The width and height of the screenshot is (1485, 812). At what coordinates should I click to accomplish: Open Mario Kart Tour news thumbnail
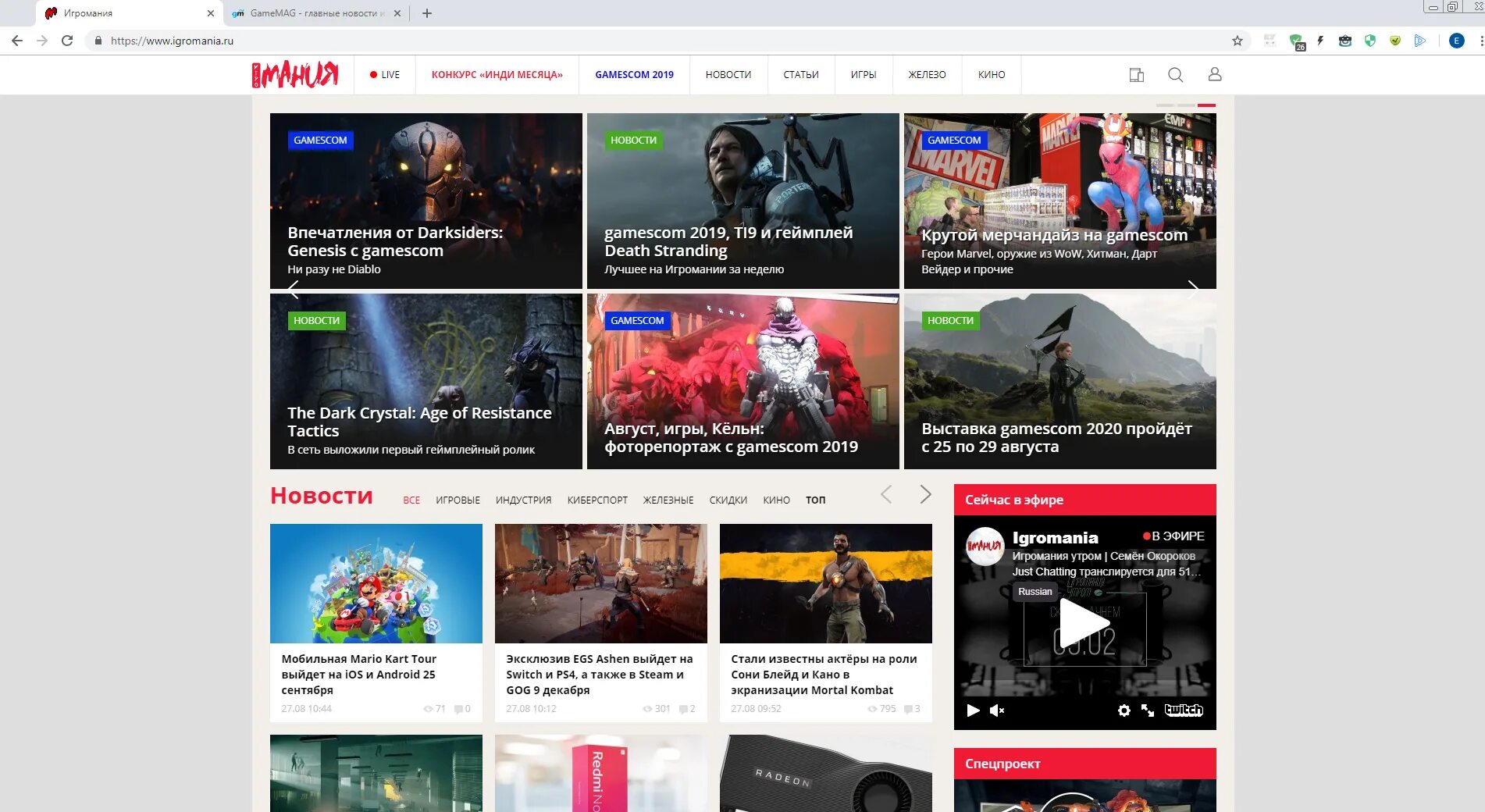point(376,583)
